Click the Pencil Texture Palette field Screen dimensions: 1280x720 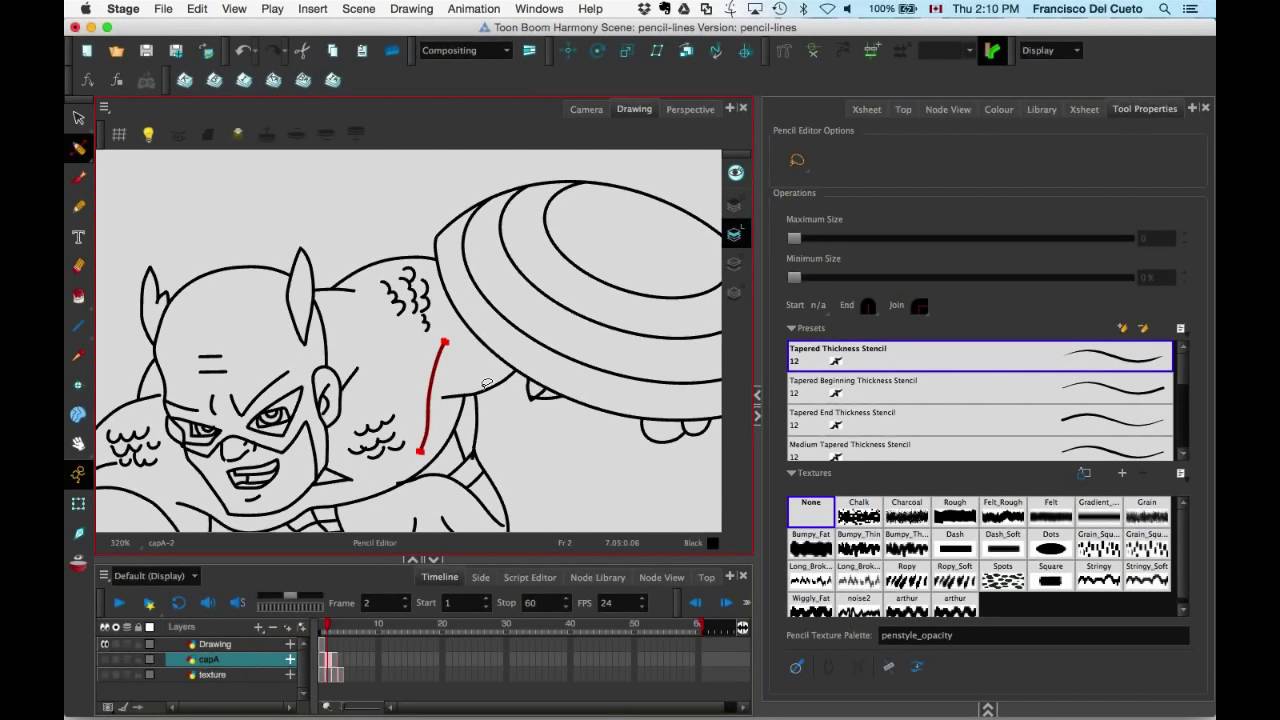click(1033, 635)
